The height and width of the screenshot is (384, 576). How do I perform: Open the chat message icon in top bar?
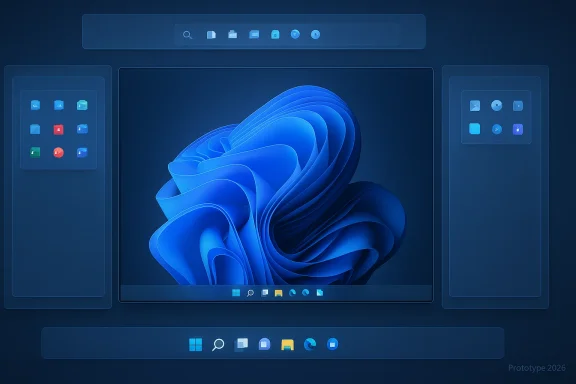254,35
